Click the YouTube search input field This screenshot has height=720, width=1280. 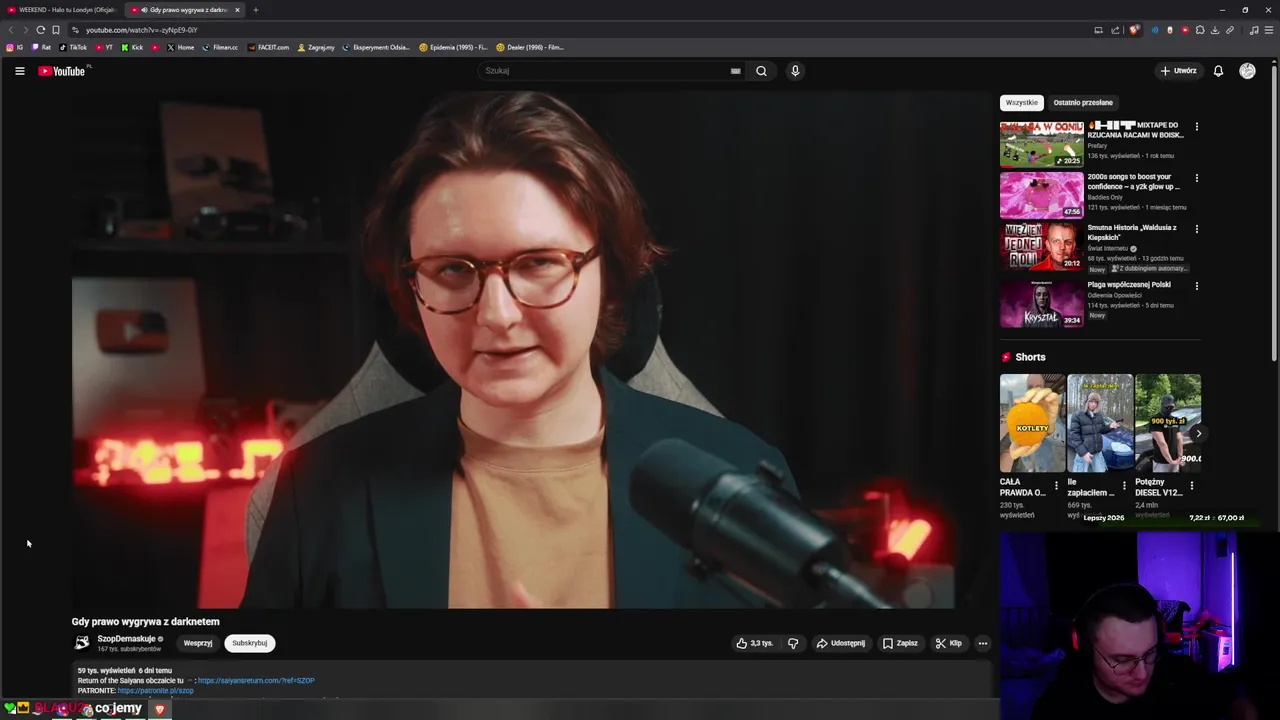point(605,71)
